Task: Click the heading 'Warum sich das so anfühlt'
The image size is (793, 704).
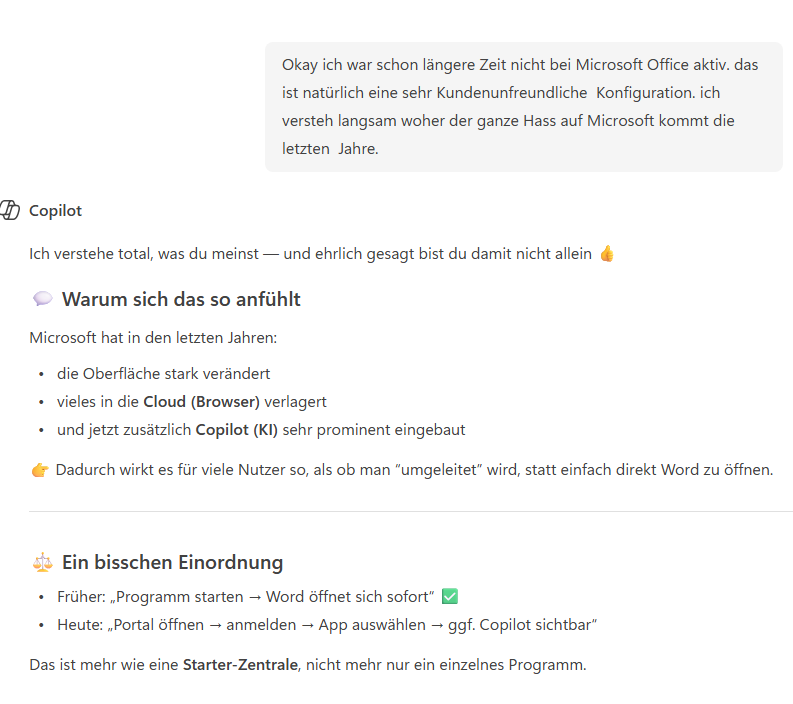Action: 181,299
